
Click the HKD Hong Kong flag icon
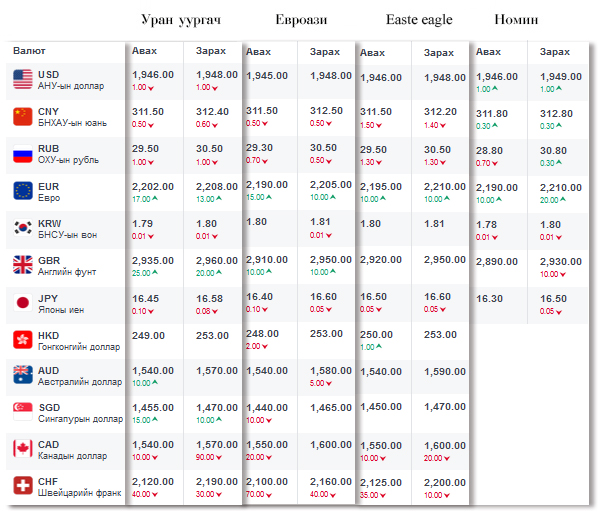pos(22,339)
